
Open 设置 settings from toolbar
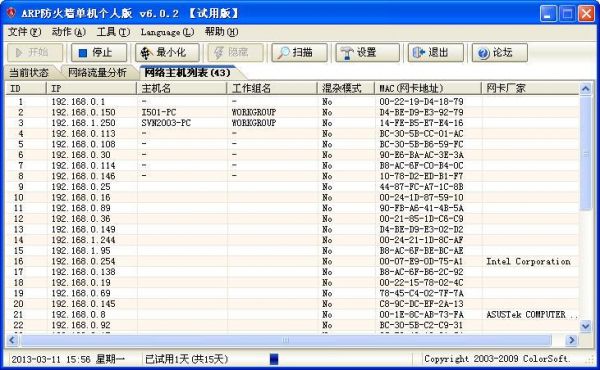pyautogui.click(x=367, y=52)
